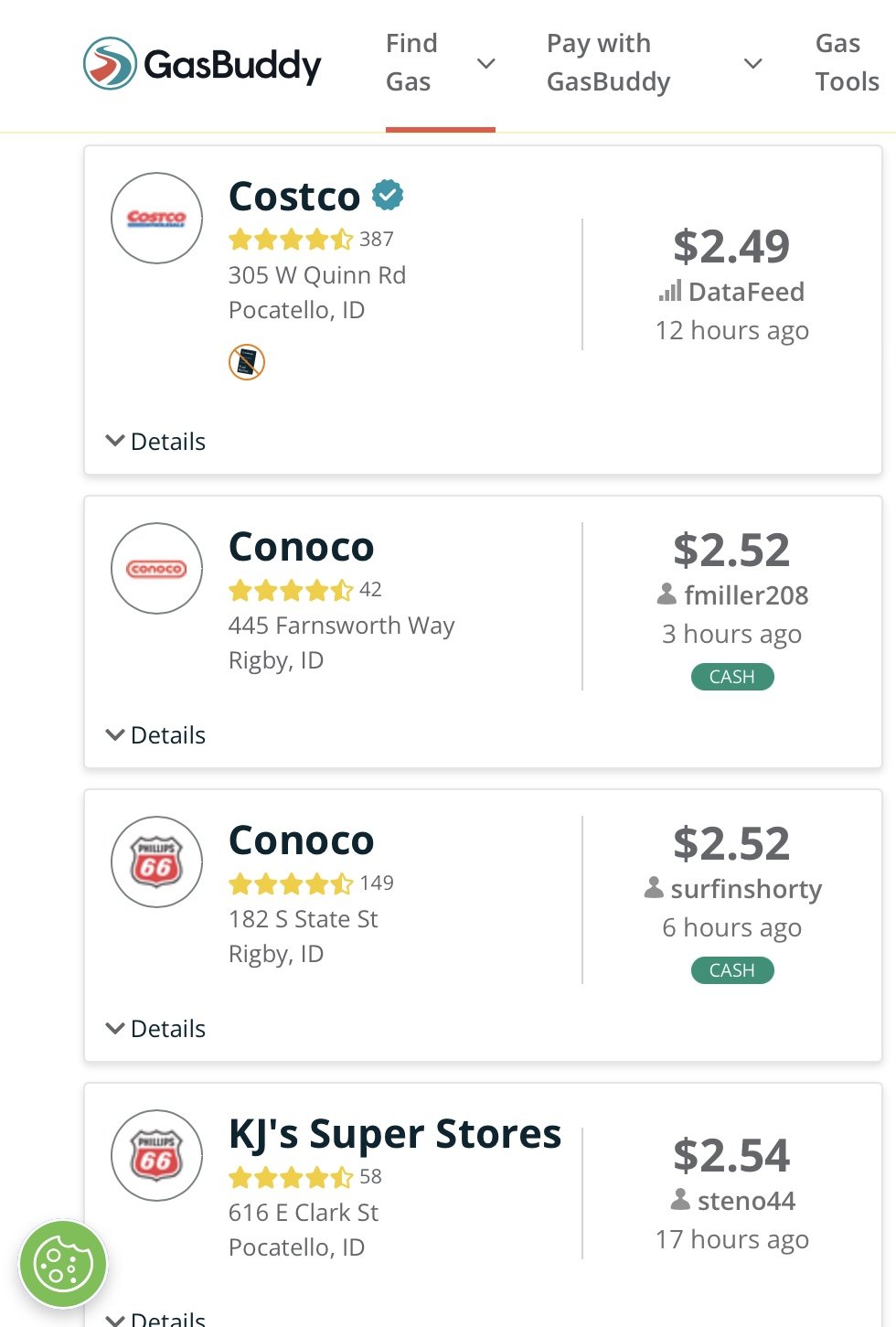The height and width of the screenshot is (1327, 896).
Task: Click the Costco station logo
Action: coord(156,219)
